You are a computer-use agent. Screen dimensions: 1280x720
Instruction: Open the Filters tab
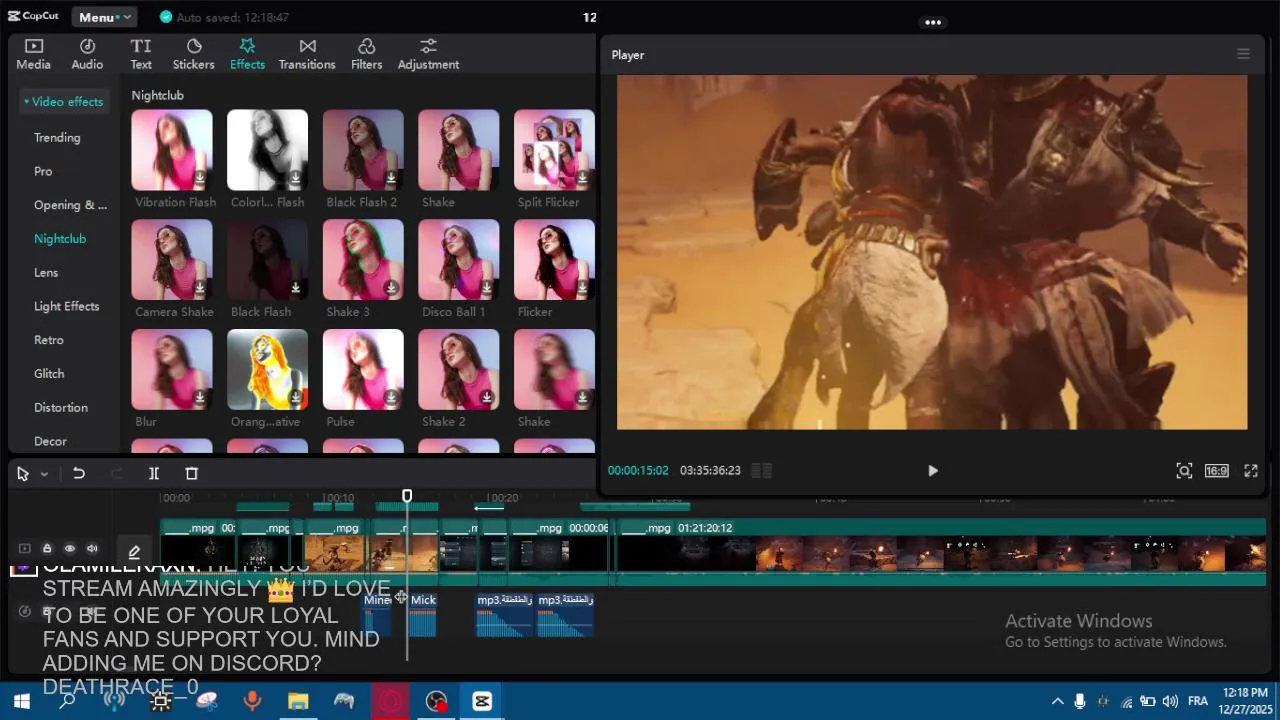point(367,55)
